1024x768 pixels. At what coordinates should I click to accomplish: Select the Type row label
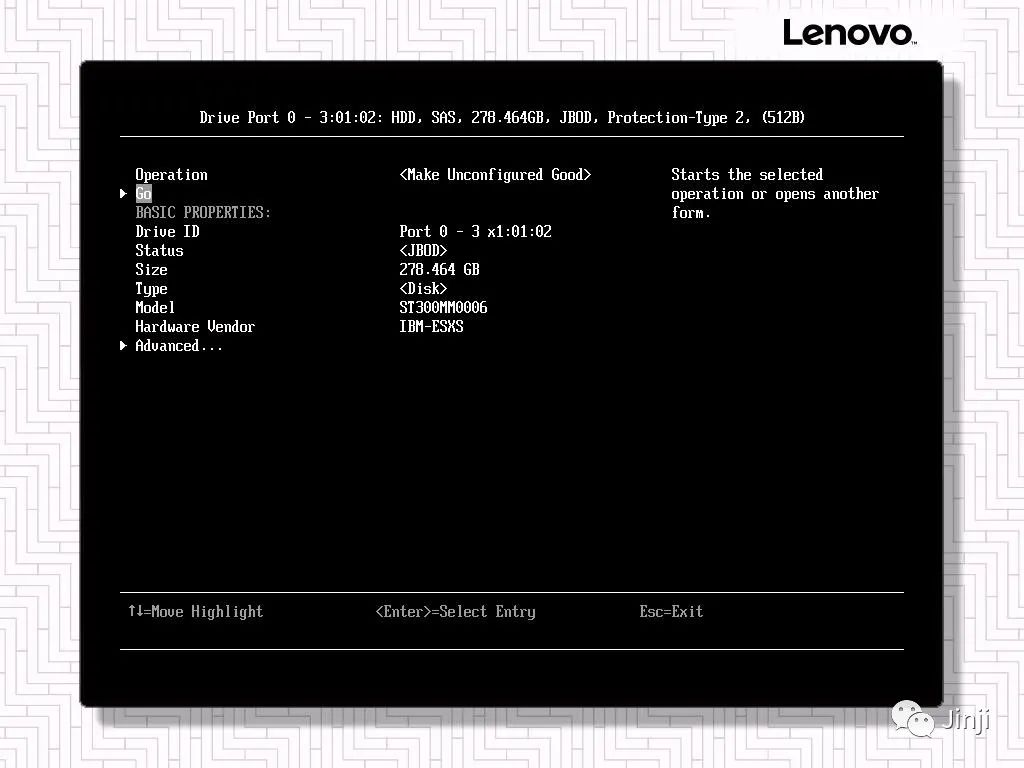coord(152,289)
